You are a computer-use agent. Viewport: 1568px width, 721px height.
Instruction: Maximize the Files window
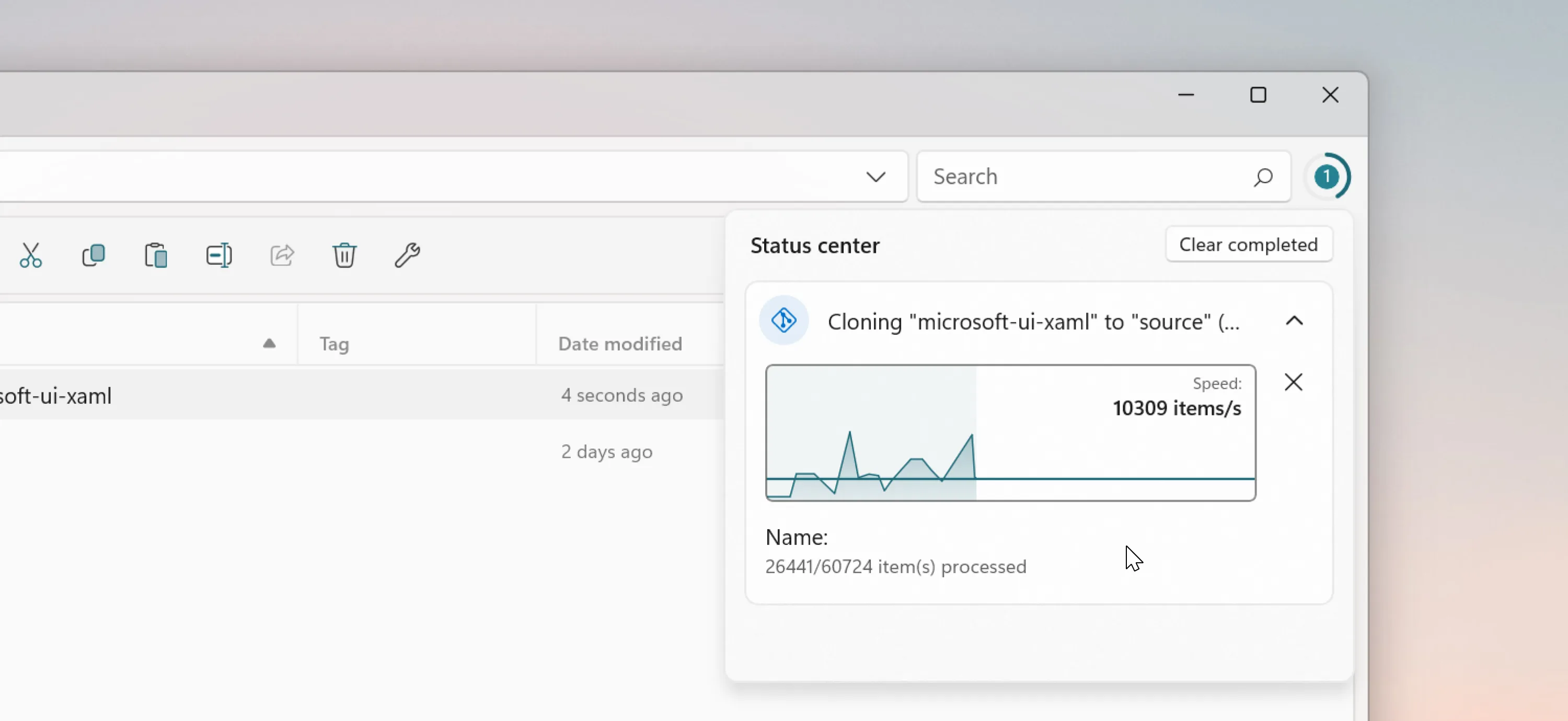[1258, 95]
